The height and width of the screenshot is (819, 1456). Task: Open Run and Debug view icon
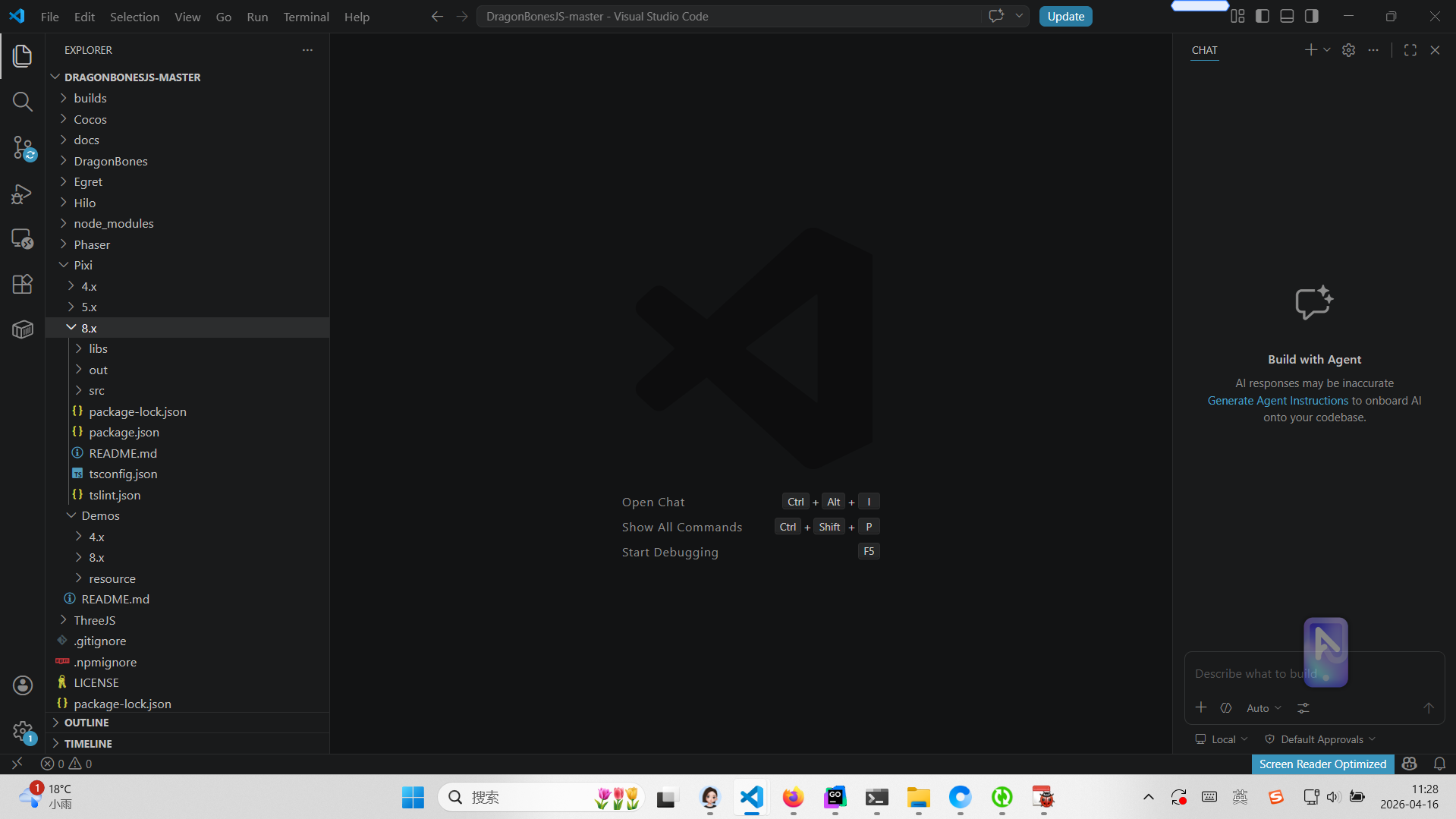(23, 194)
